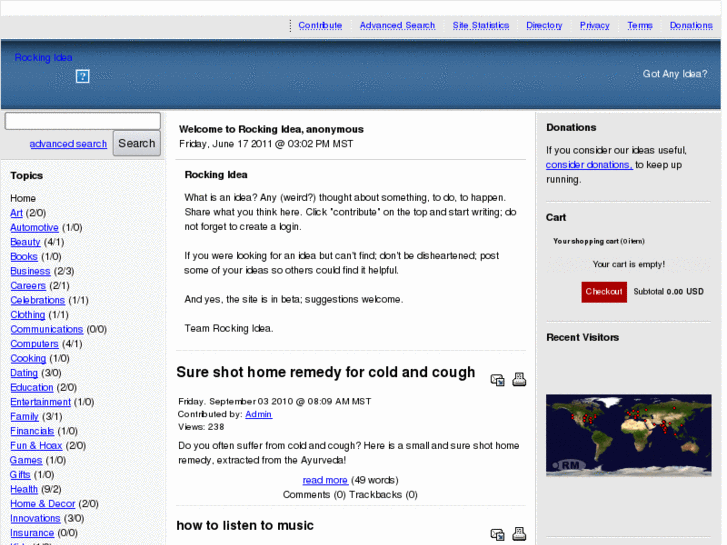
Task: Open Contribute in the top menu
Action: [320, 26]
